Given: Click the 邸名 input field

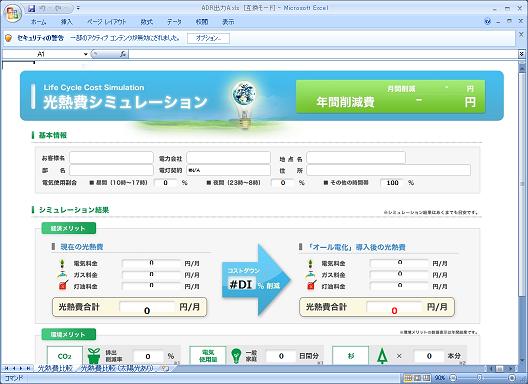Looking at the screenshot, I should point(111,170).
